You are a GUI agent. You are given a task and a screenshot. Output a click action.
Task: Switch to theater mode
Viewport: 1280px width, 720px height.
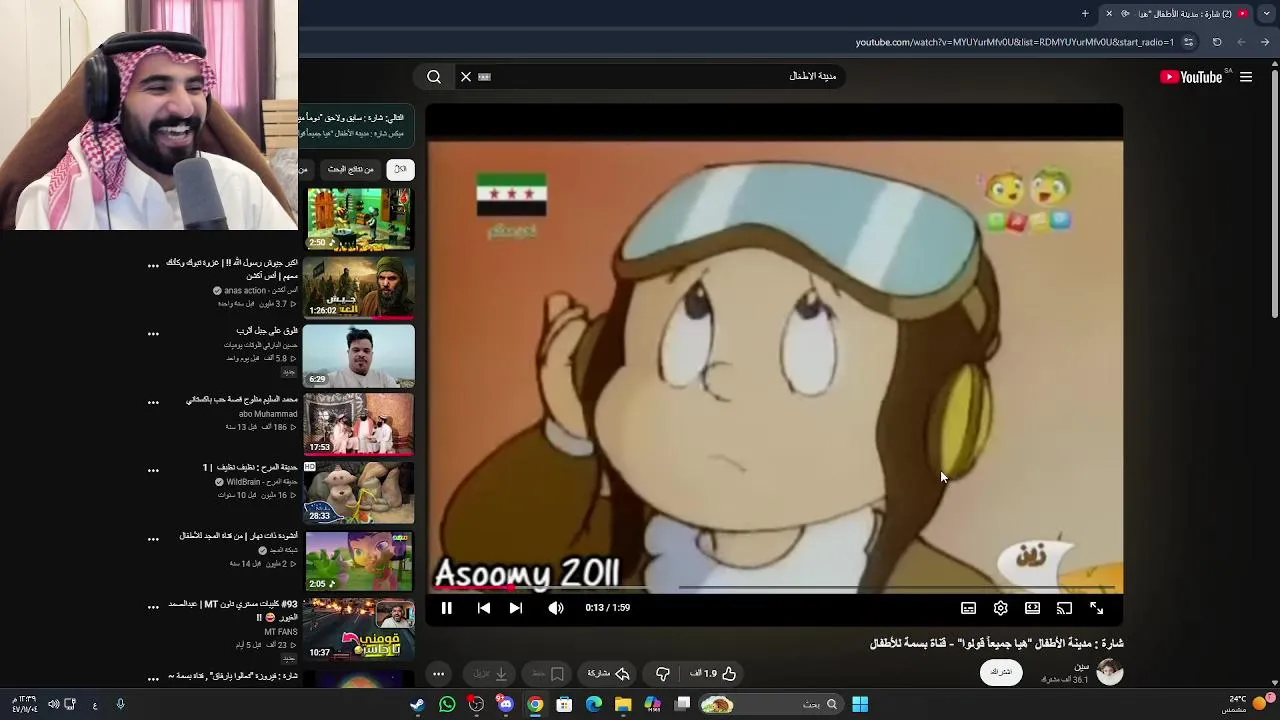pos(1032,608)
